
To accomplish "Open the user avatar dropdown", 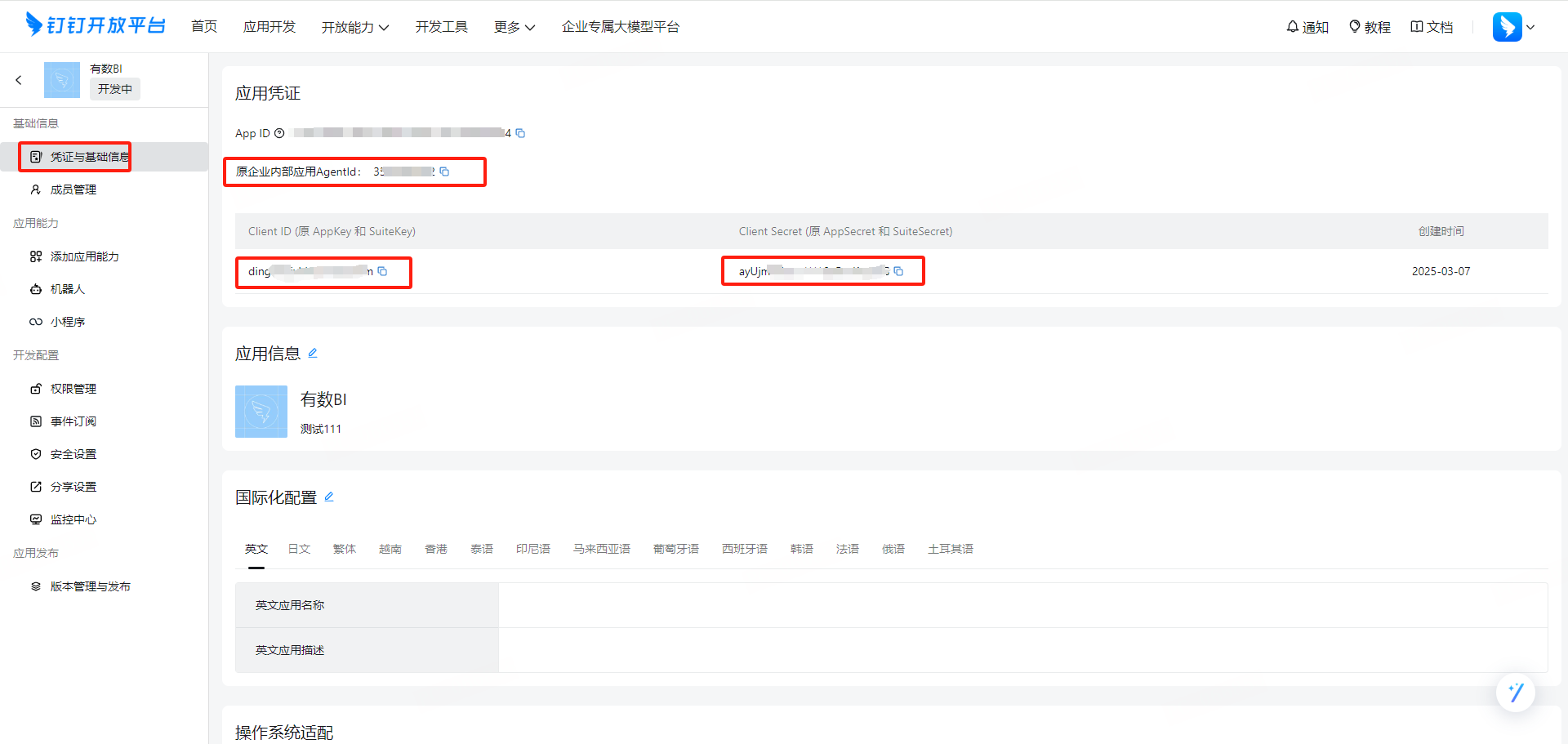I will click(1513, 27).
